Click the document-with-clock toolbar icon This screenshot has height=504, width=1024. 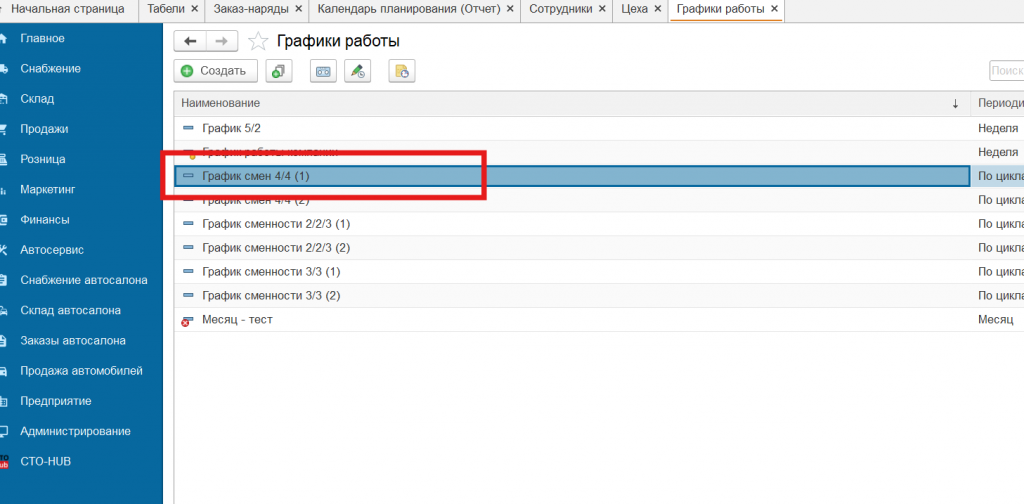pyautogui.click(x=402, y=71)
